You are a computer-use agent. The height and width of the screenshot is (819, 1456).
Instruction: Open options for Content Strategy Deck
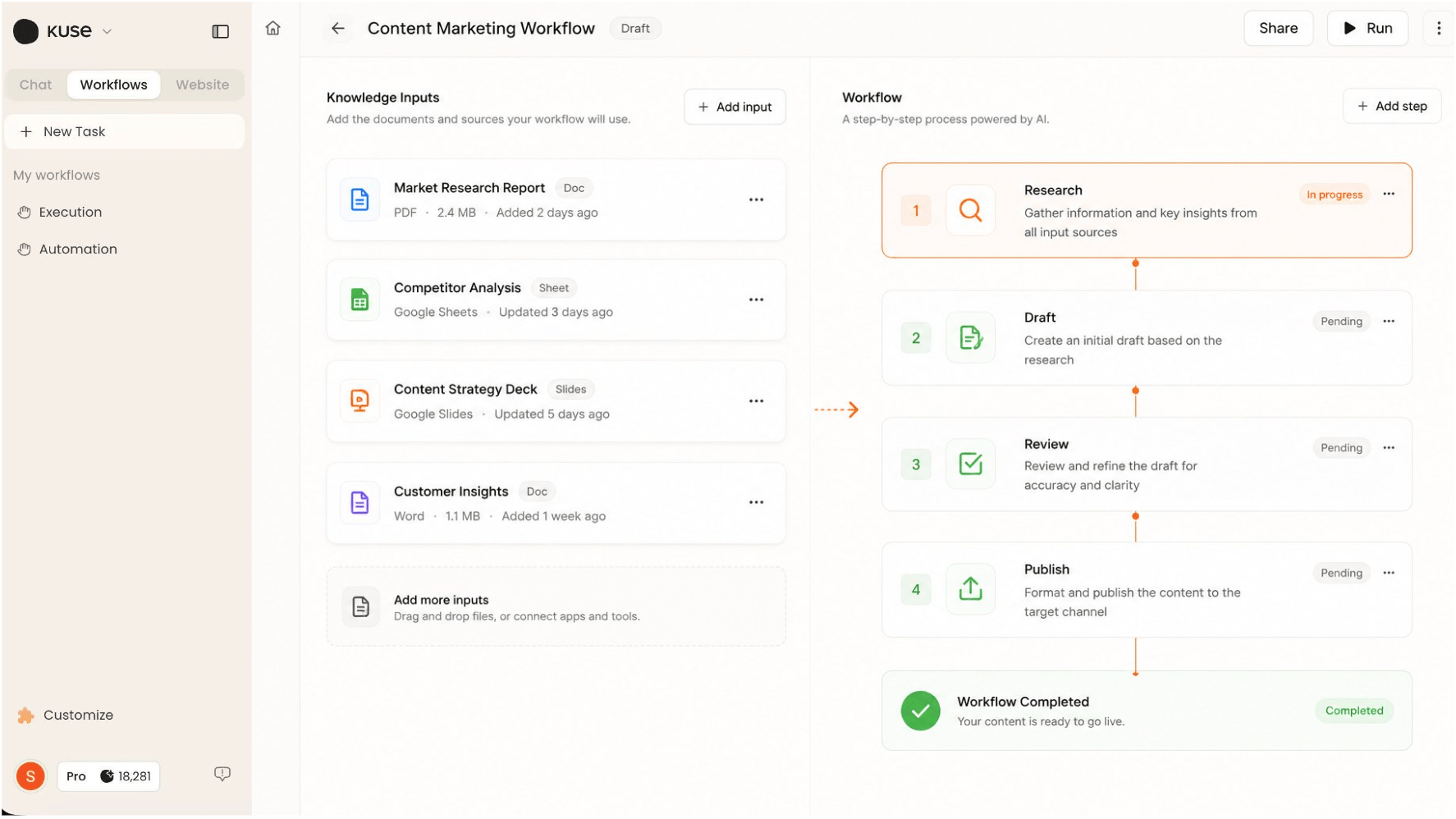tap(756, 401)
